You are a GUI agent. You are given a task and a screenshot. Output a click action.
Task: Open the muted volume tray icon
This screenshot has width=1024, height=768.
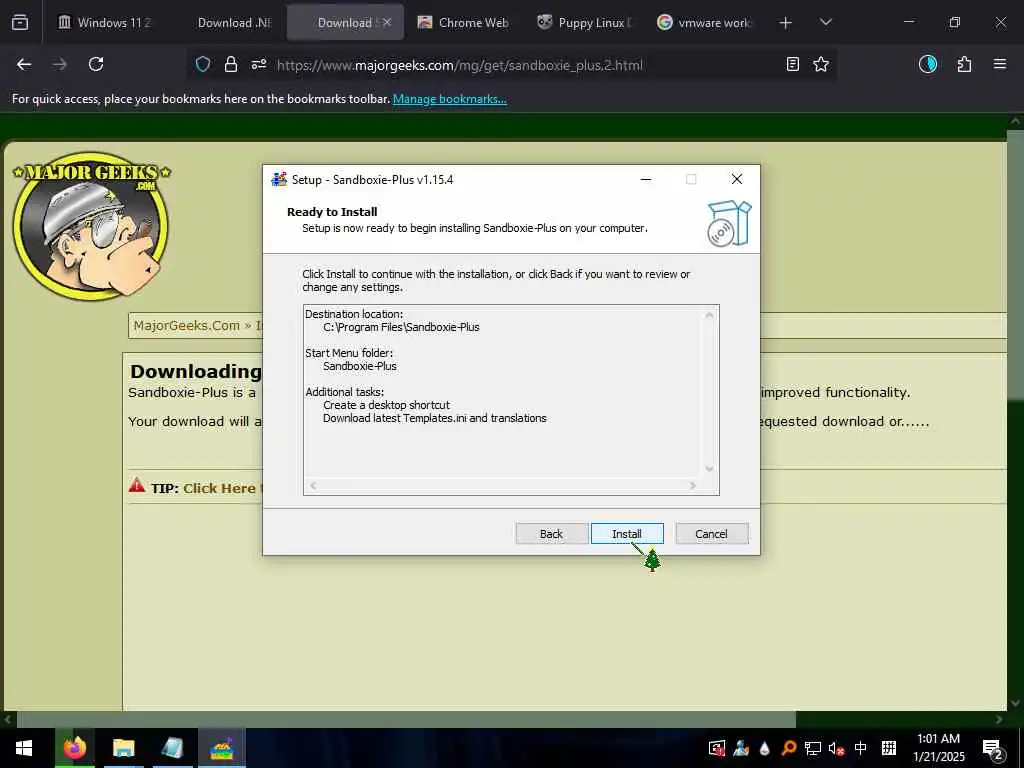[x=836, y=748]
